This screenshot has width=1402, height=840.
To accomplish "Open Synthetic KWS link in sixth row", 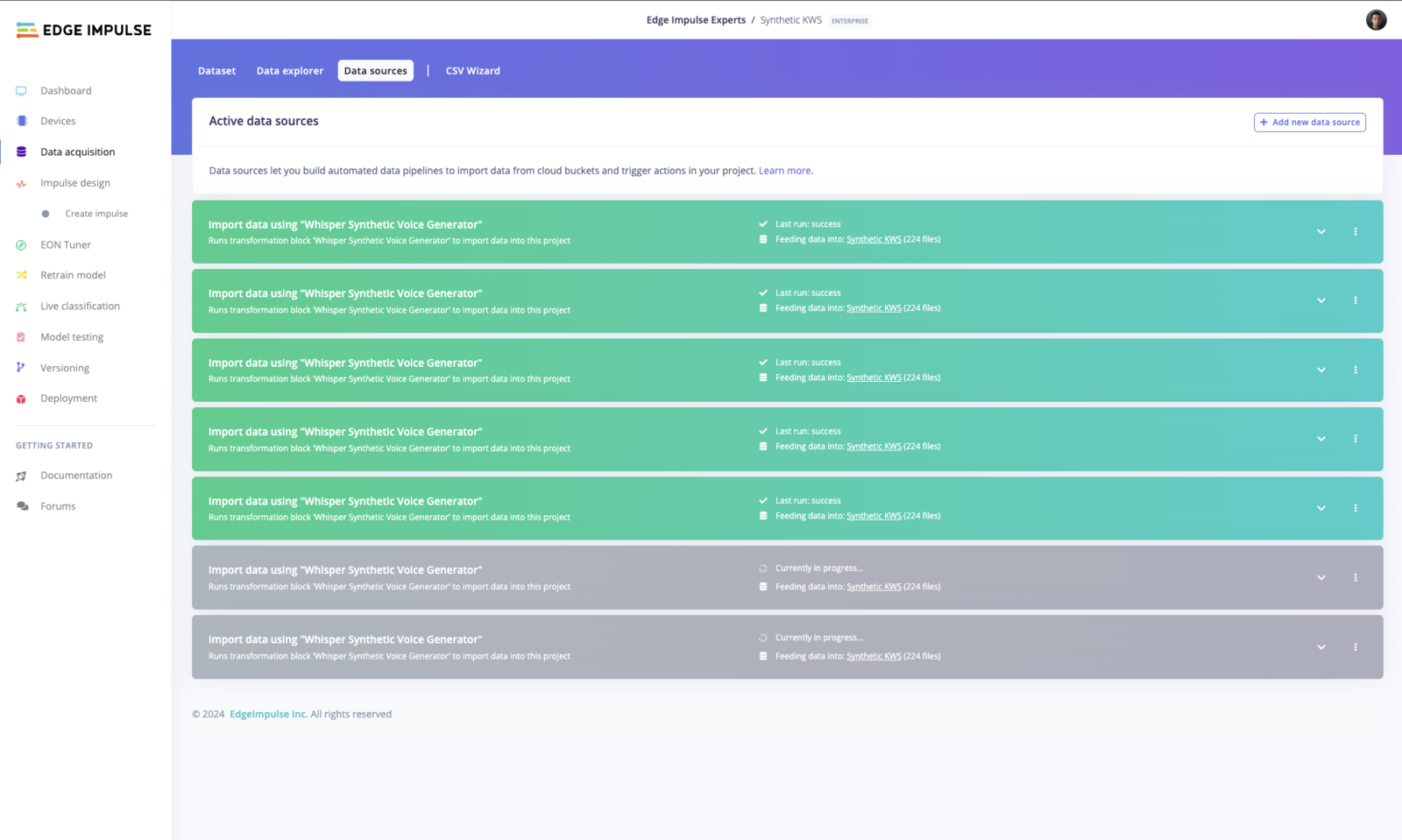I will [x=874, y=587].
